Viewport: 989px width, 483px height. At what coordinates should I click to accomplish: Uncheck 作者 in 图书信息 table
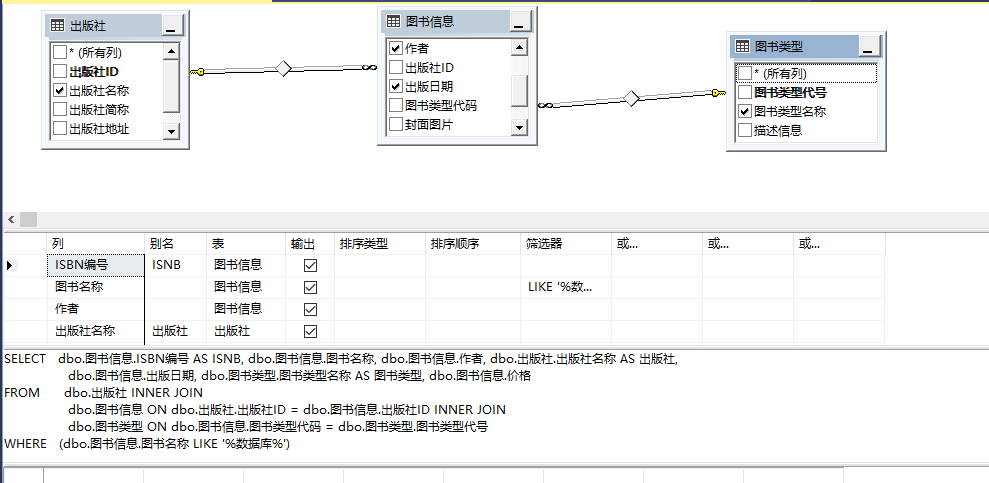396,48
